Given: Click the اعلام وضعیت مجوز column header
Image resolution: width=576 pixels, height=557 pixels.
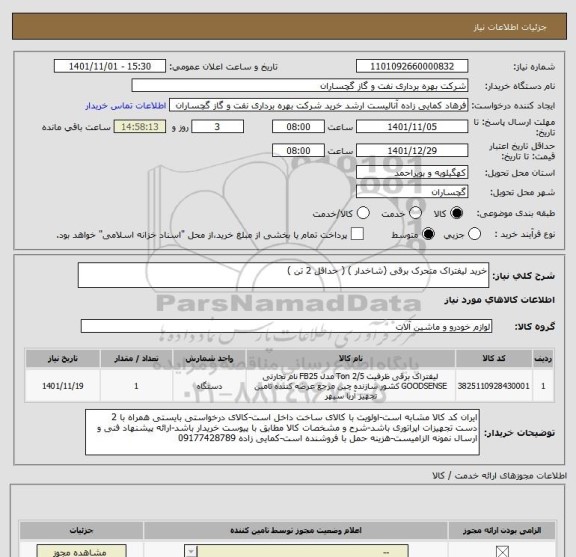Looking at the screenshot, I should [296, 530].
